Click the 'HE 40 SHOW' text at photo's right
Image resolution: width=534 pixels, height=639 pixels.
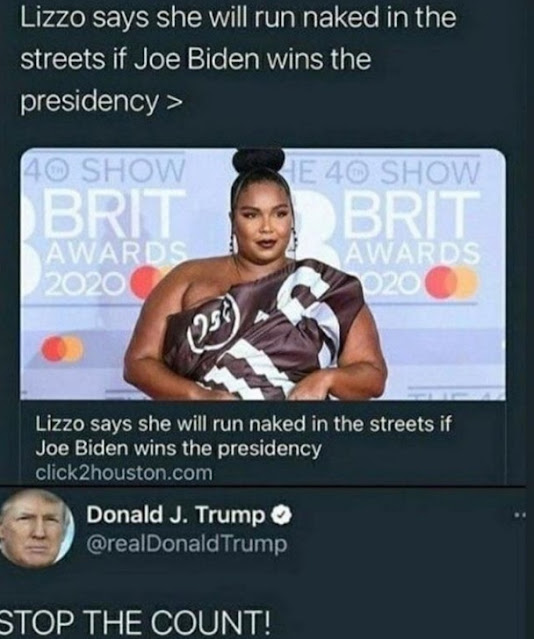click(382, 172)
